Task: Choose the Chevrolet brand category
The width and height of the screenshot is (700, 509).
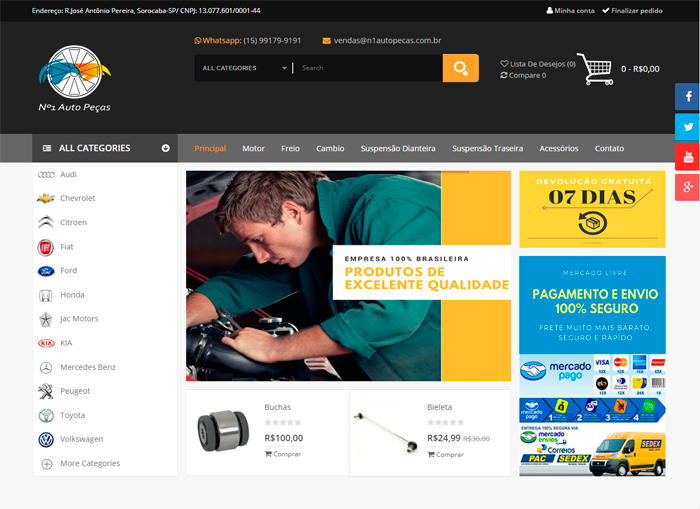Action: click(78, 198)
